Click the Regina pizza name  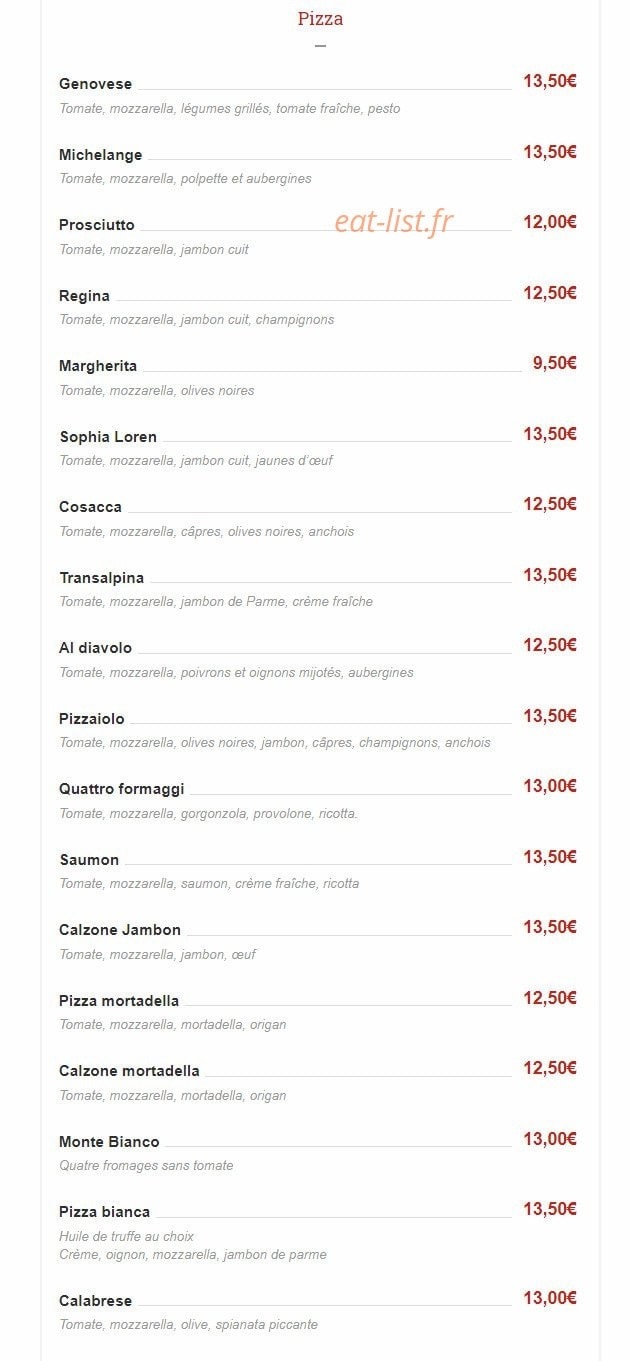click(84, 296)
